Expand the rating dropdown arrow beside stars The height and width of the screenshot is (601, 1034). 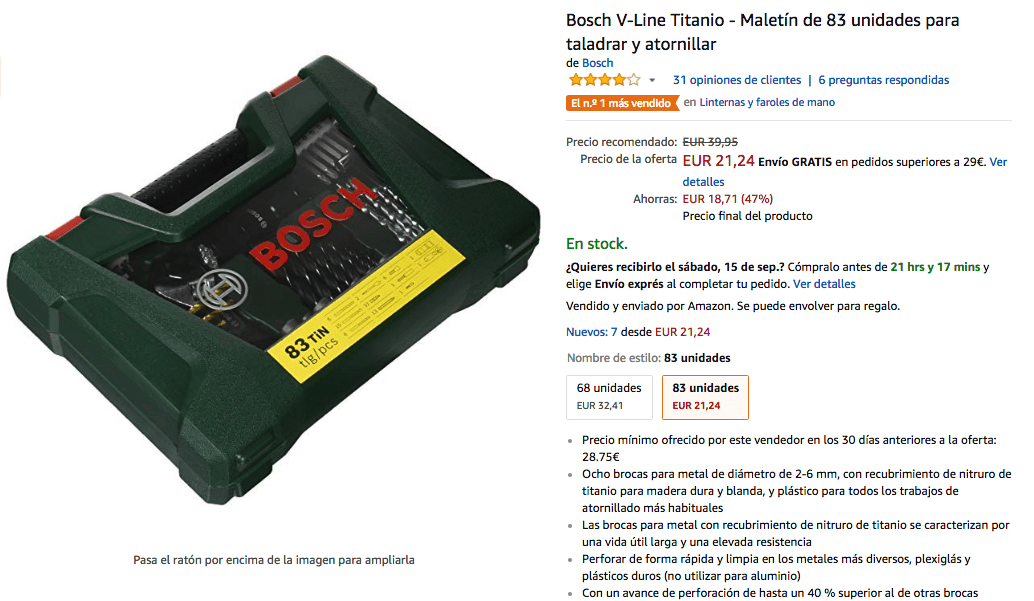tap(652, 80)
